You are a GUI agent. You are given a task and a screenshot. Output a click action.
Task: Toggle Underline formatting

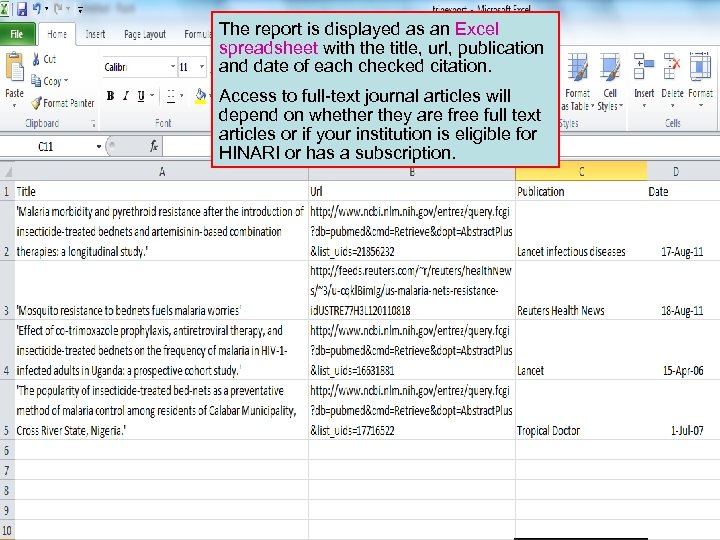coord(141,96)
